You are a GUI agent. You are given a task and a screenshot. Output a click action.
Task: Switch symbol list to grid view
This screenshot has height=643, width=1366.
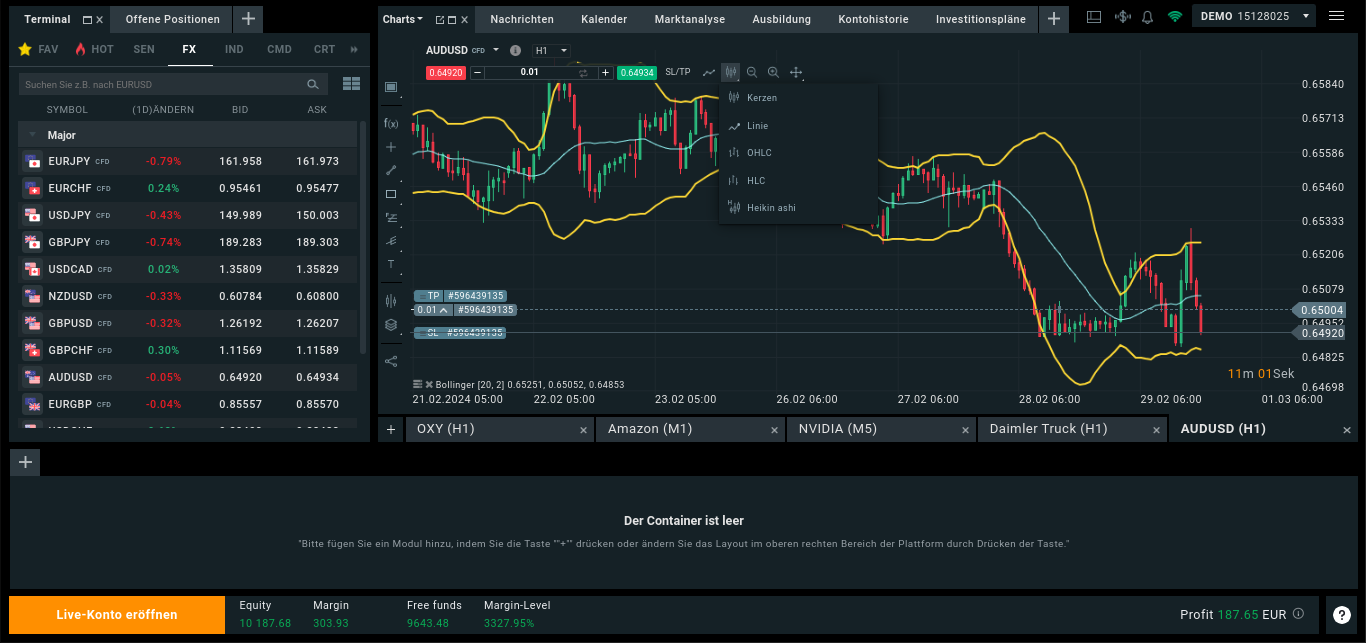(x=351, y=84)
